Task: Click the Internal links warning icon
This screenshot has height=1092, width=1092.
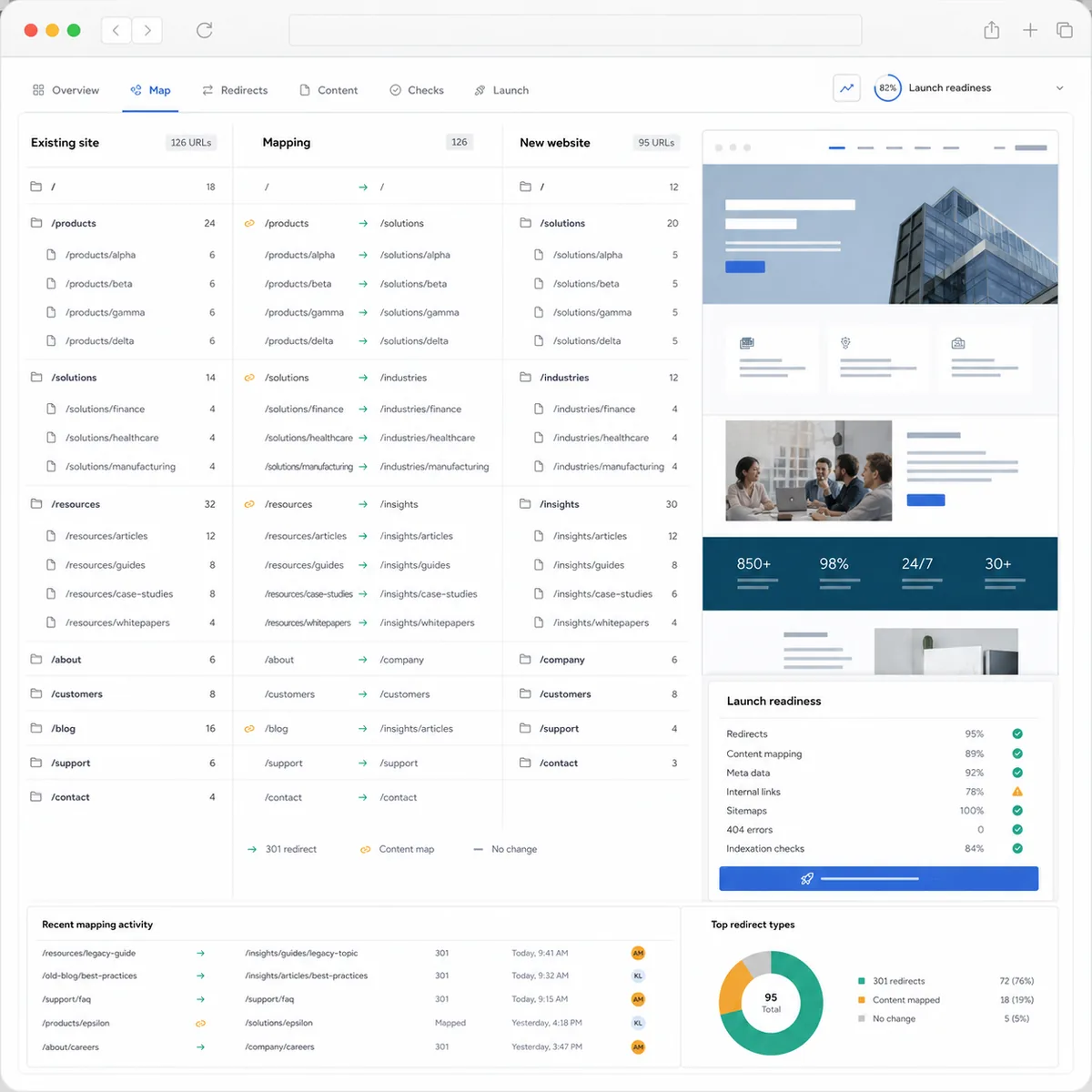Action: [x=1017, y=792]
